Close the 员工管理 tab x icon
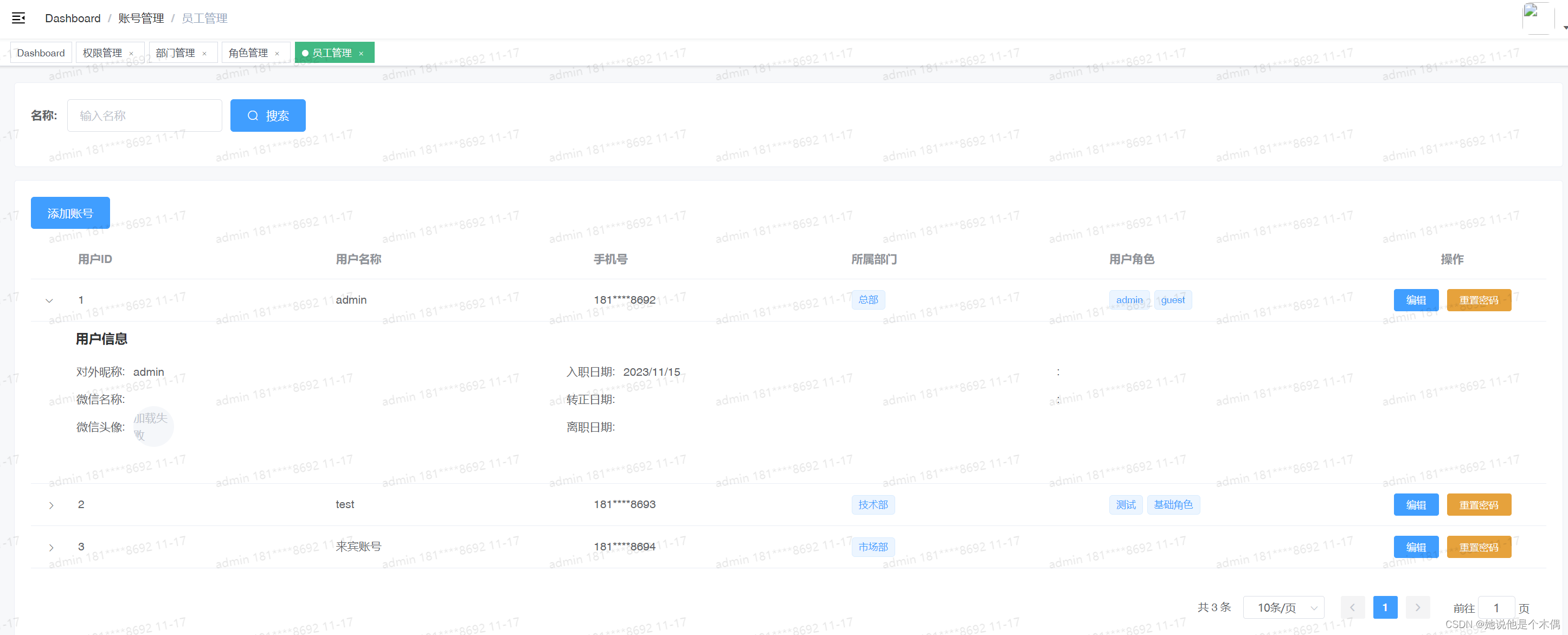1568x635 pixels. 361,54
